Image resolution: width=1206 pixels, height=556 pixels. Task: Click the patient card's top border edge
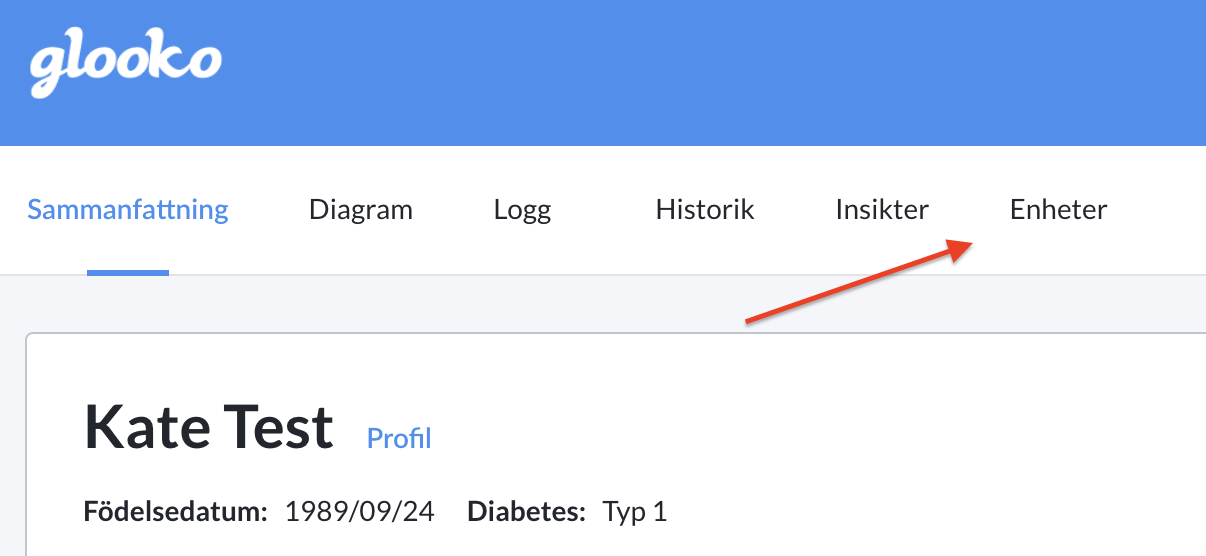pos(616,334)
